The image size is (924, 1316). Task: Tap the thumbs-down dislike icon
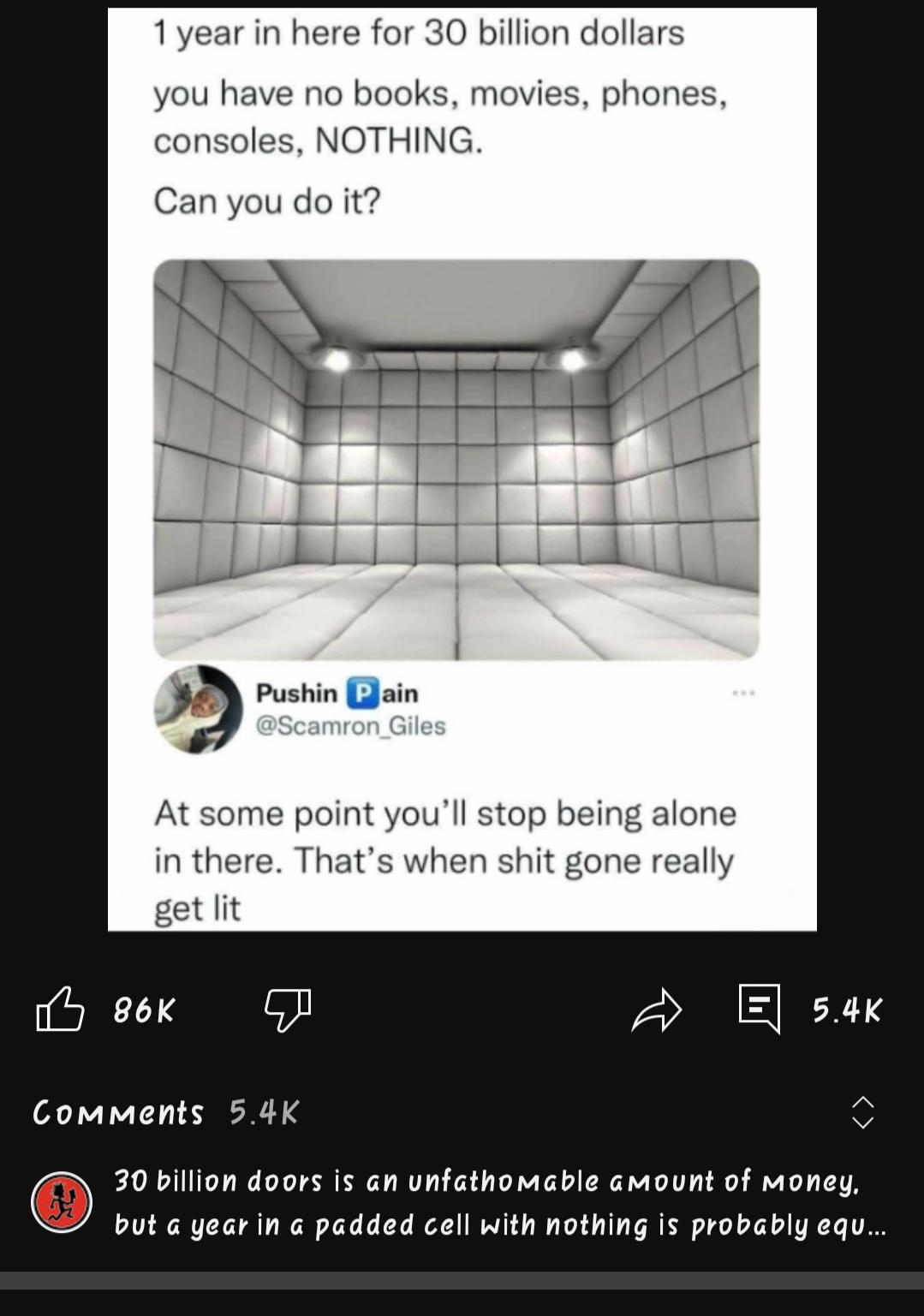click(x=288, y=1009)
